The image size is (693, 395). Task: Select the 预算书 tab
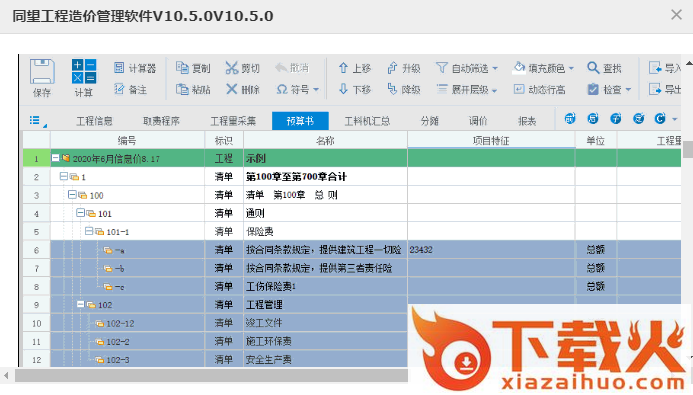tap(300, 121)
